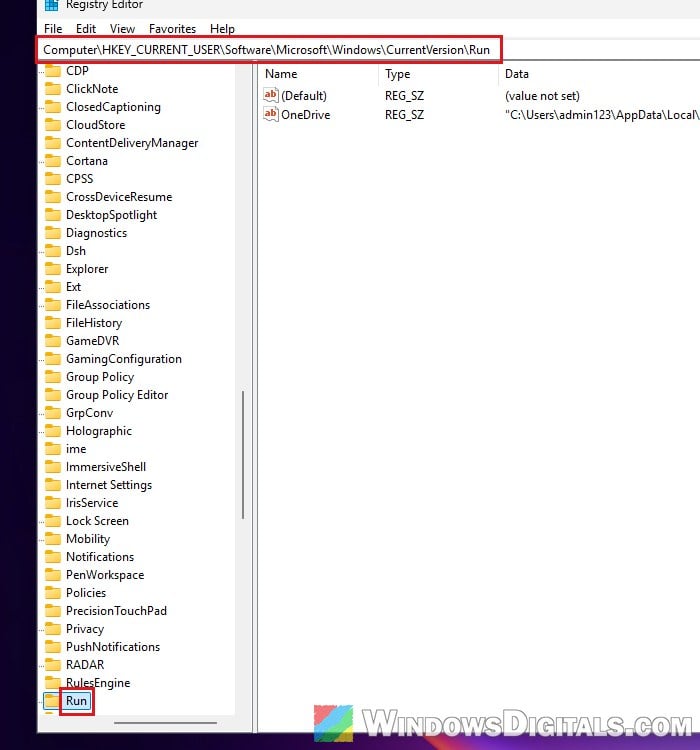700x750 pixels.
Task: Click the ContentDeliveryManager folder icon
Action: (53, 143)
